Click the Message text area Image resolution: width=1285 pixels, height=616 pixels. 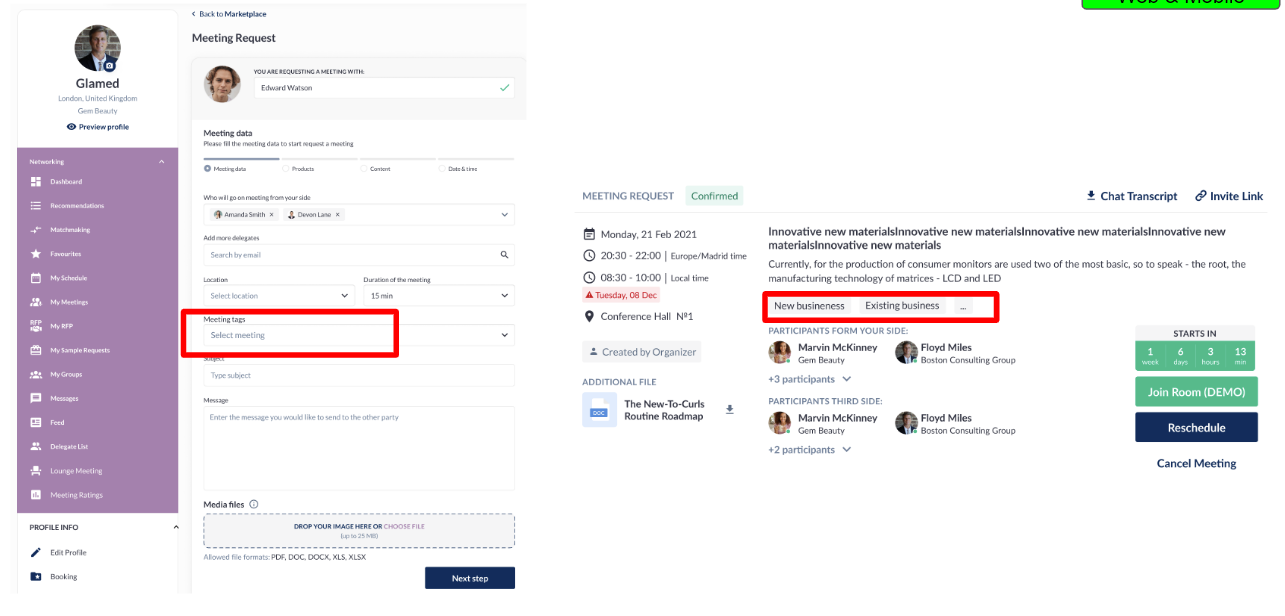pos(359,448)
